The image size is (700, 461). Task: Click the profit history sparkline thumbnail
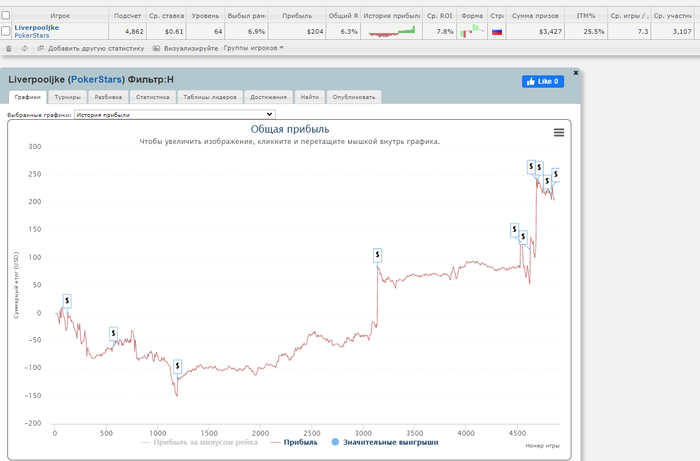(392, 31)
